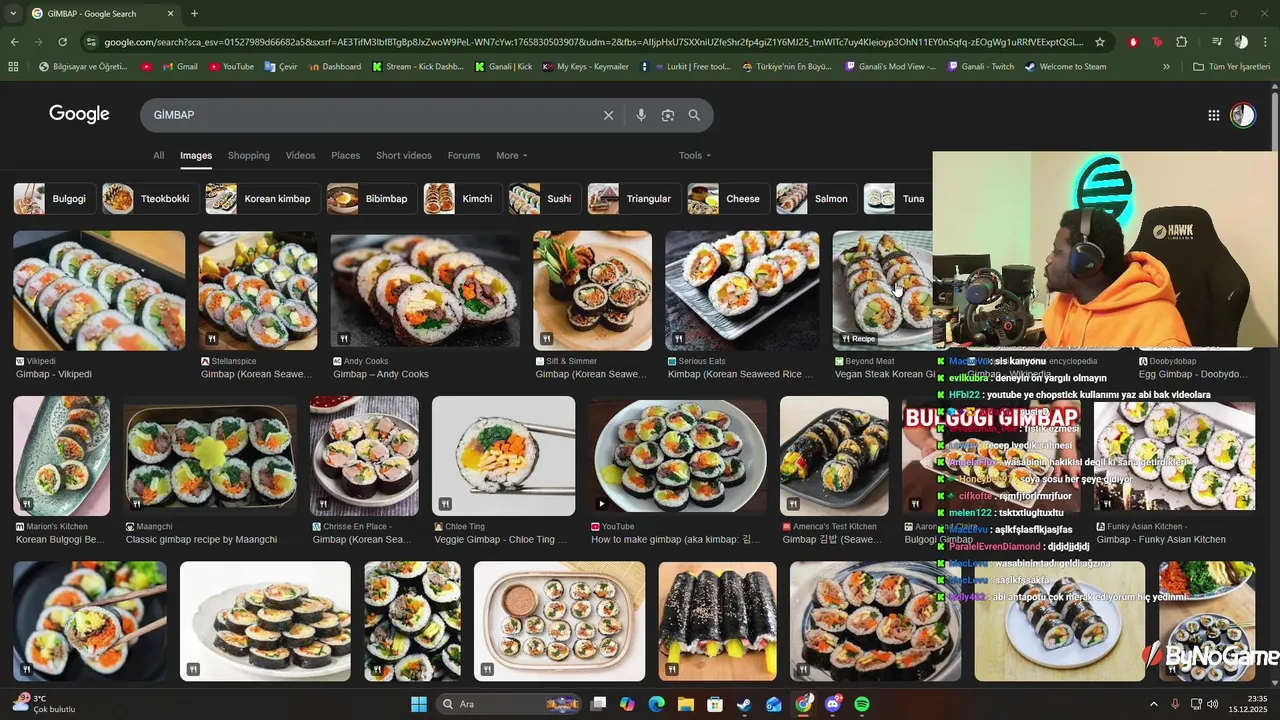1280x720 pixels.
Task: Open YouTube bookmark
Action: 231,67
